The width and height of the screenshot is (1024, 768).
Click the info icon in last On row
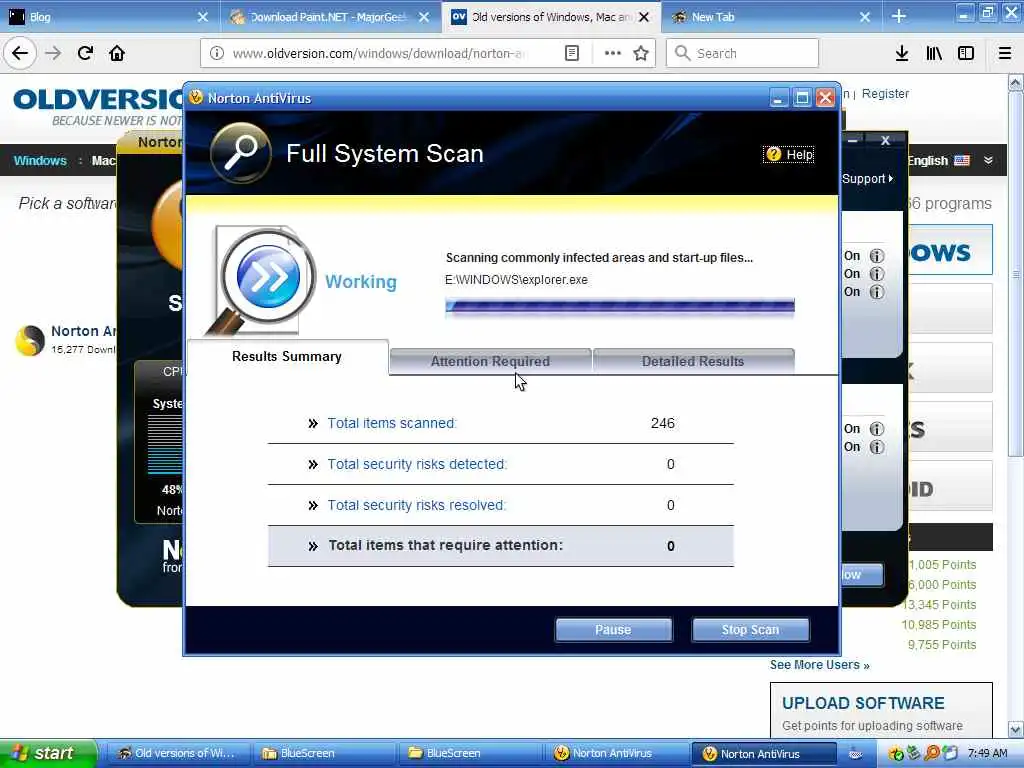(x=877, y=447)
